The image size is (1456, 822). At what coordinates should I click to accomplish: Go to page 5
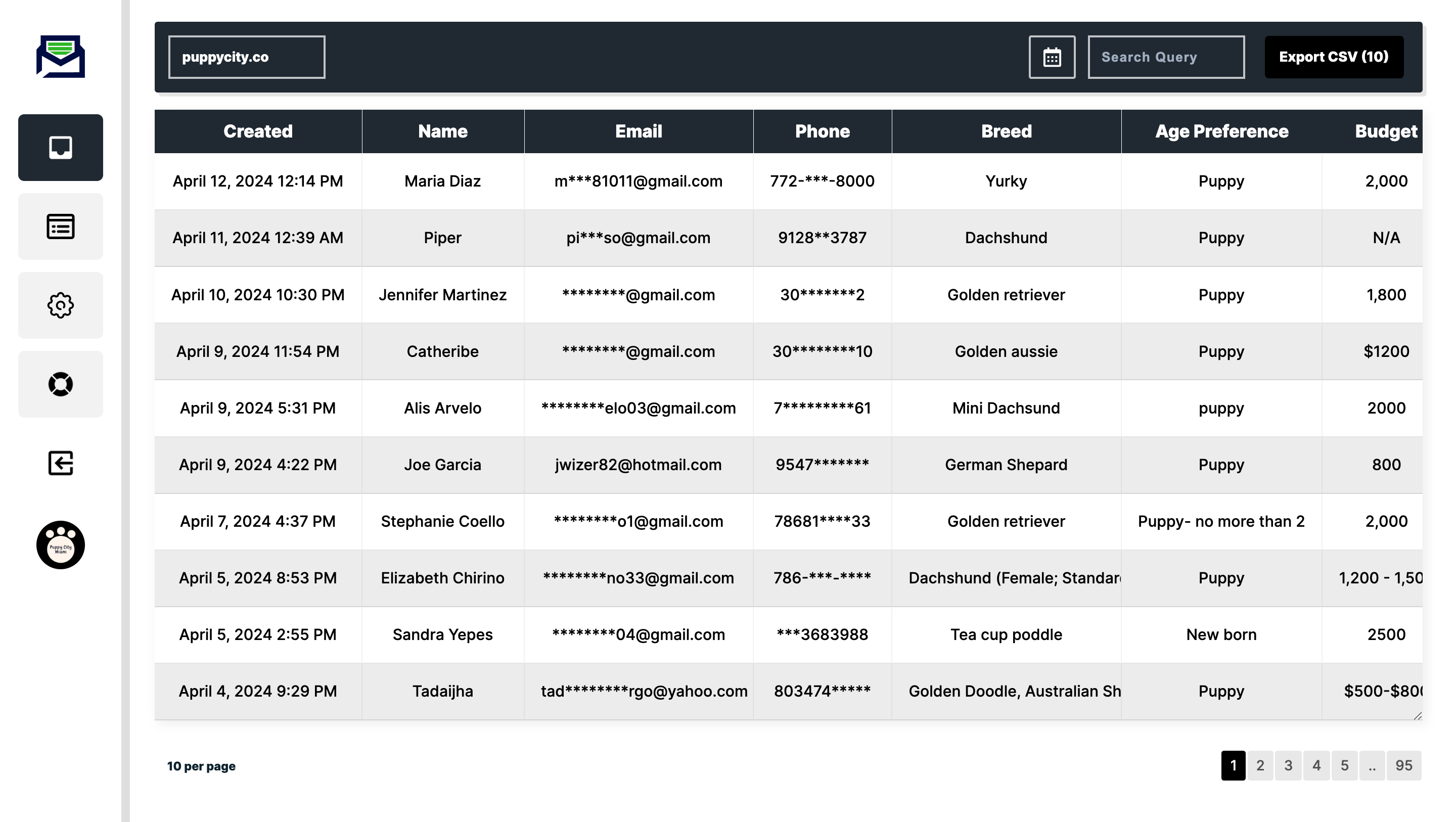[x=1344, y=765]
